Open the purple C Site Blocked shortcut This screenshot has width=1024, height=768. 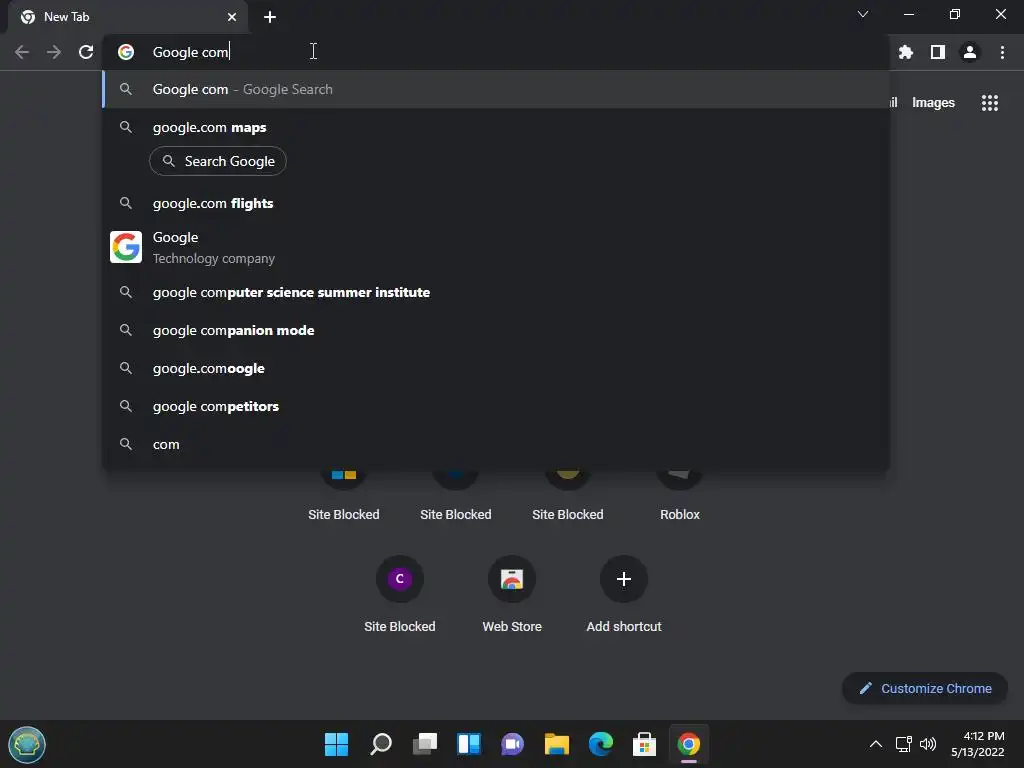pyautogui.click(x=400, y=579)
